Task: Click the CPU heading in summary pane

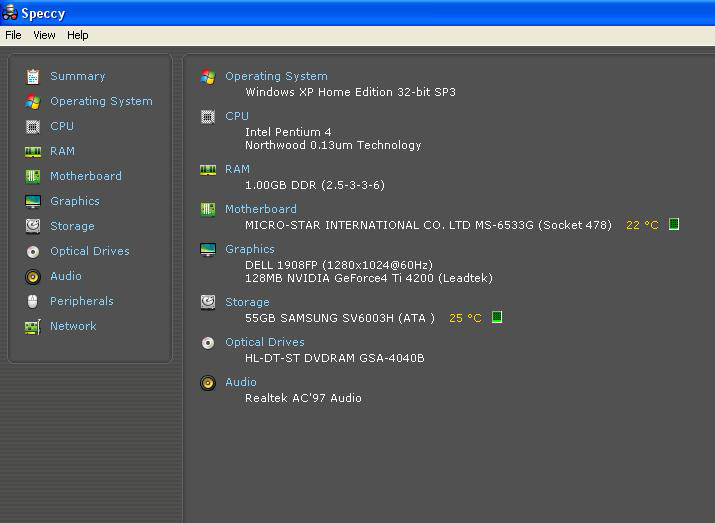Action: pyautogui.click(x=237, y=116)
